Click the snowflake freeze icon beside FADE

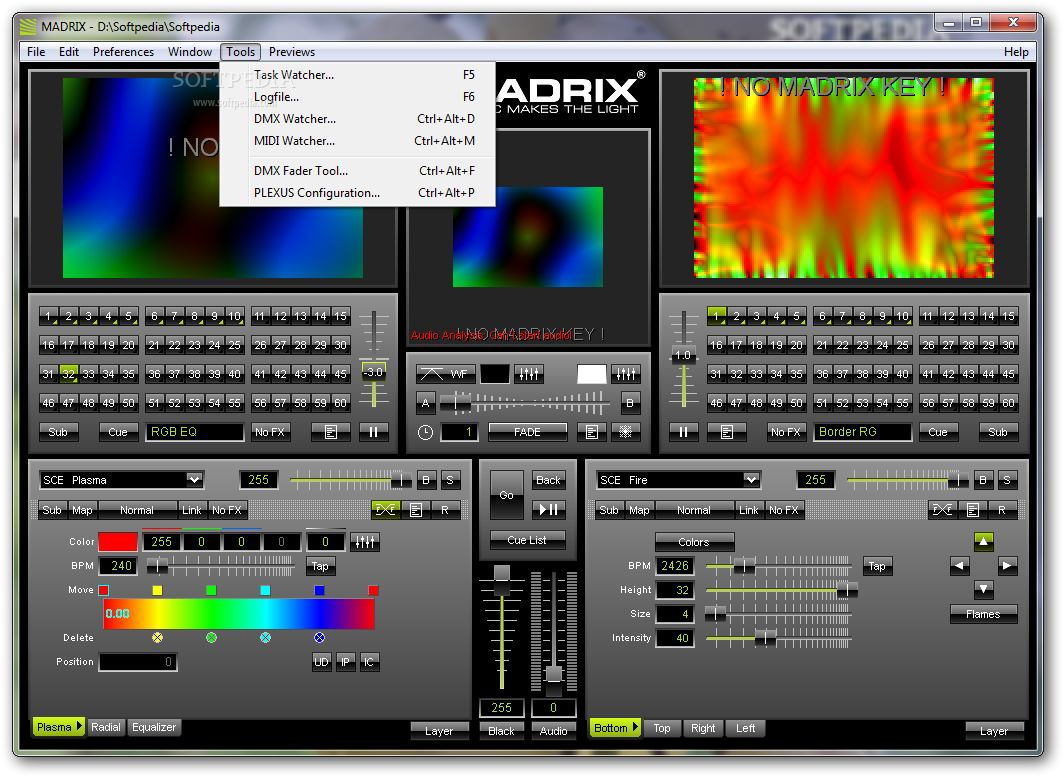pos(626,432)
